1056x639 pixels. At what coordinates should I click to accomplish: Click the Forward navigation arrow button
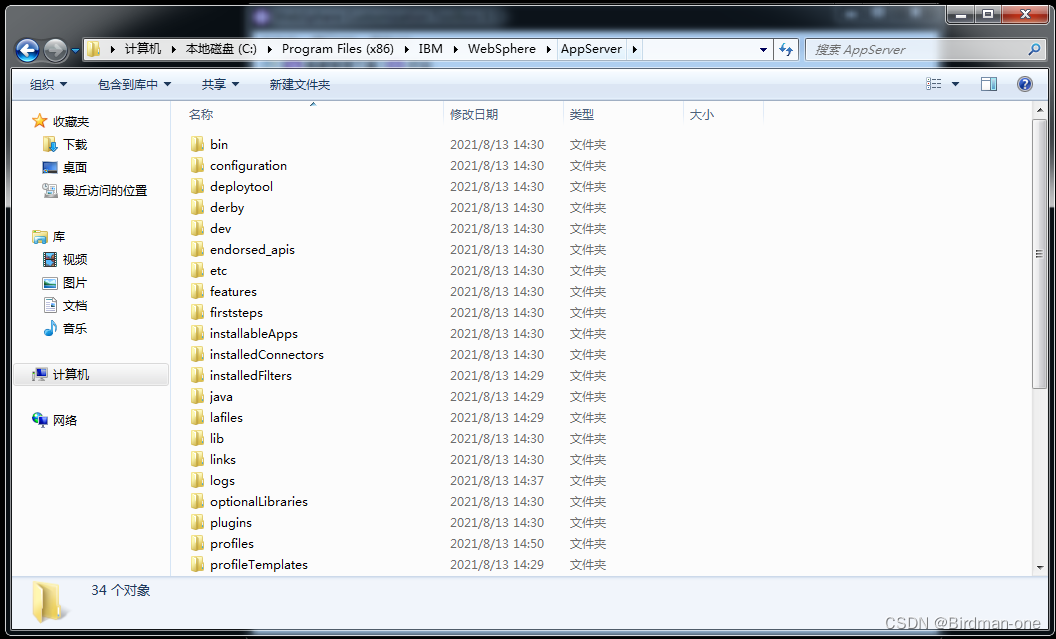55,49
